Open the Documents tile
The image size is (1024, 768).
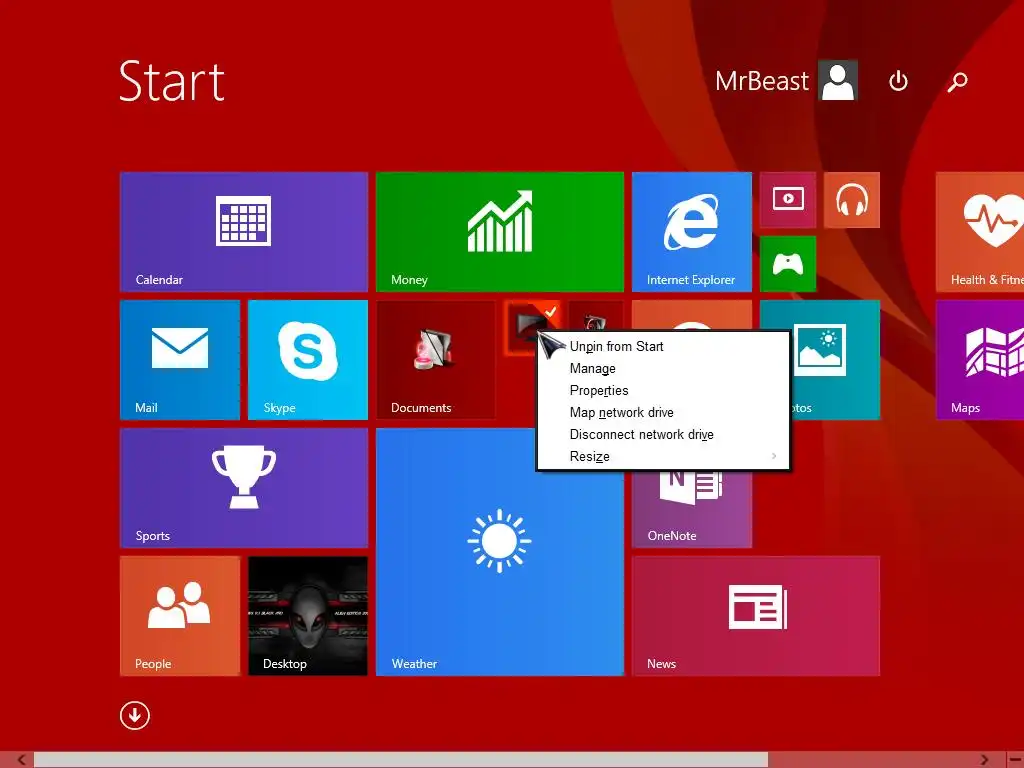(436, 360)
